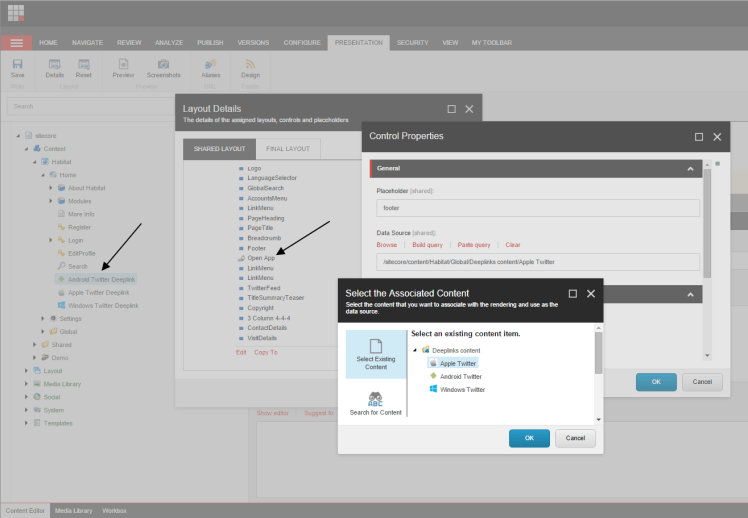Image resolution: width=748 pixels, height=518 pixels.
Task: Click the Data Source path field
Action: 538,262
